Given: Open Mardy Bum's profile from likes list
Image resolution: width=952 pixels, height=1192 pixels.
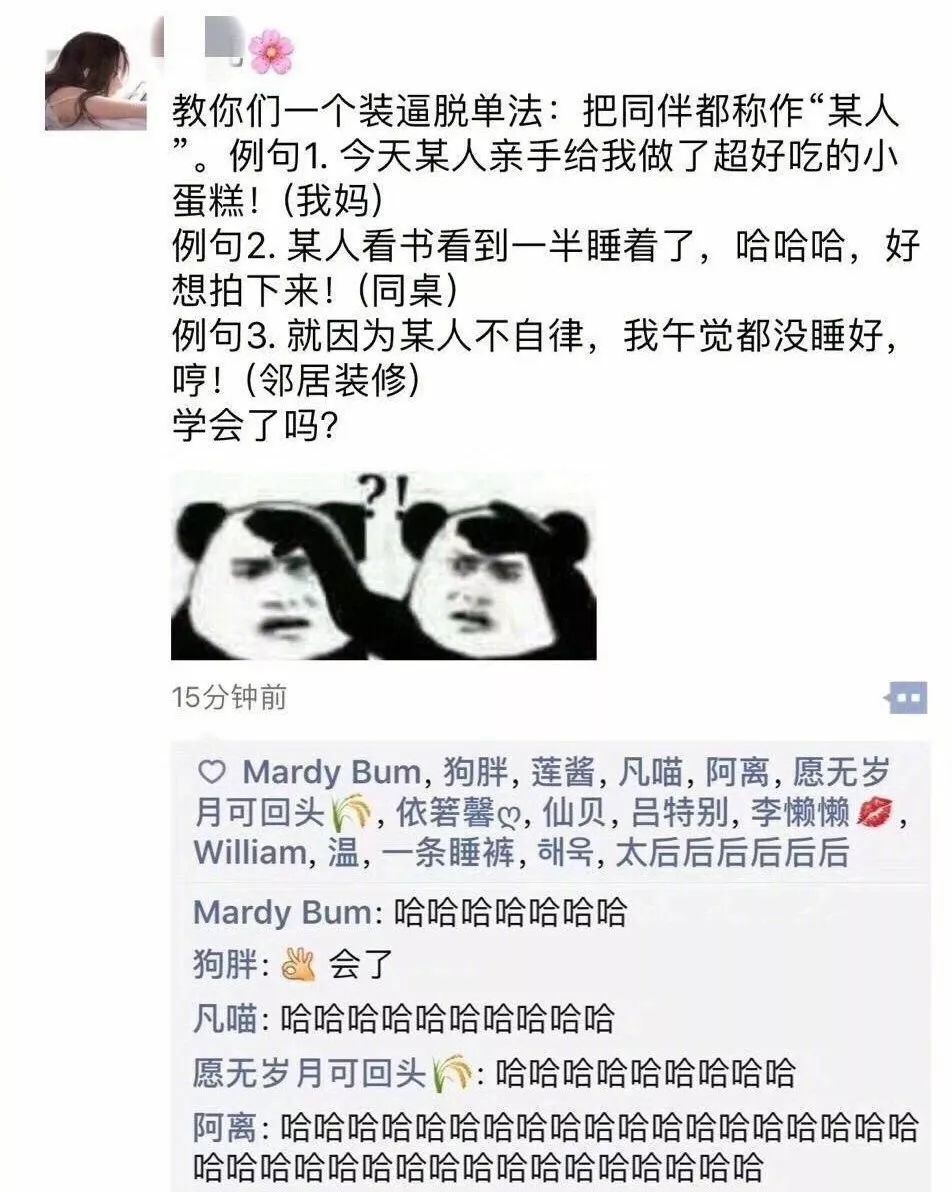Looking at the screenshot, I should point(332,772).
